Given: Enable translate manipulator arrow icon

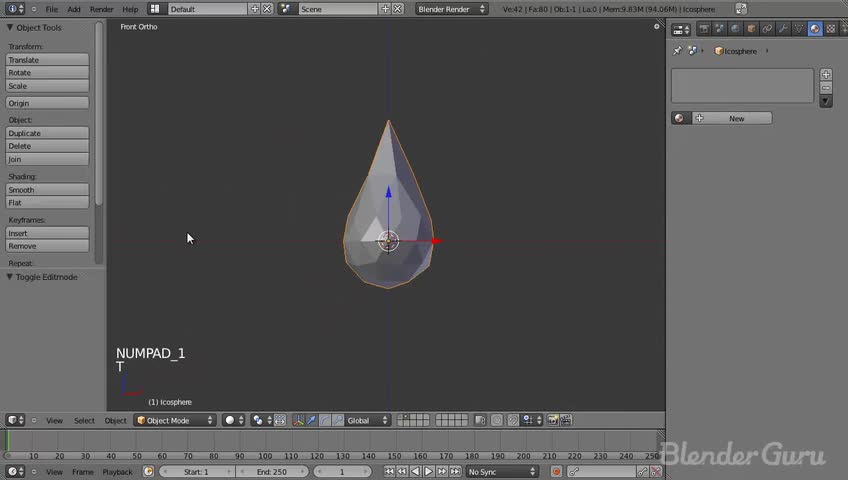Looking at the screenshot, I should 312,420.
